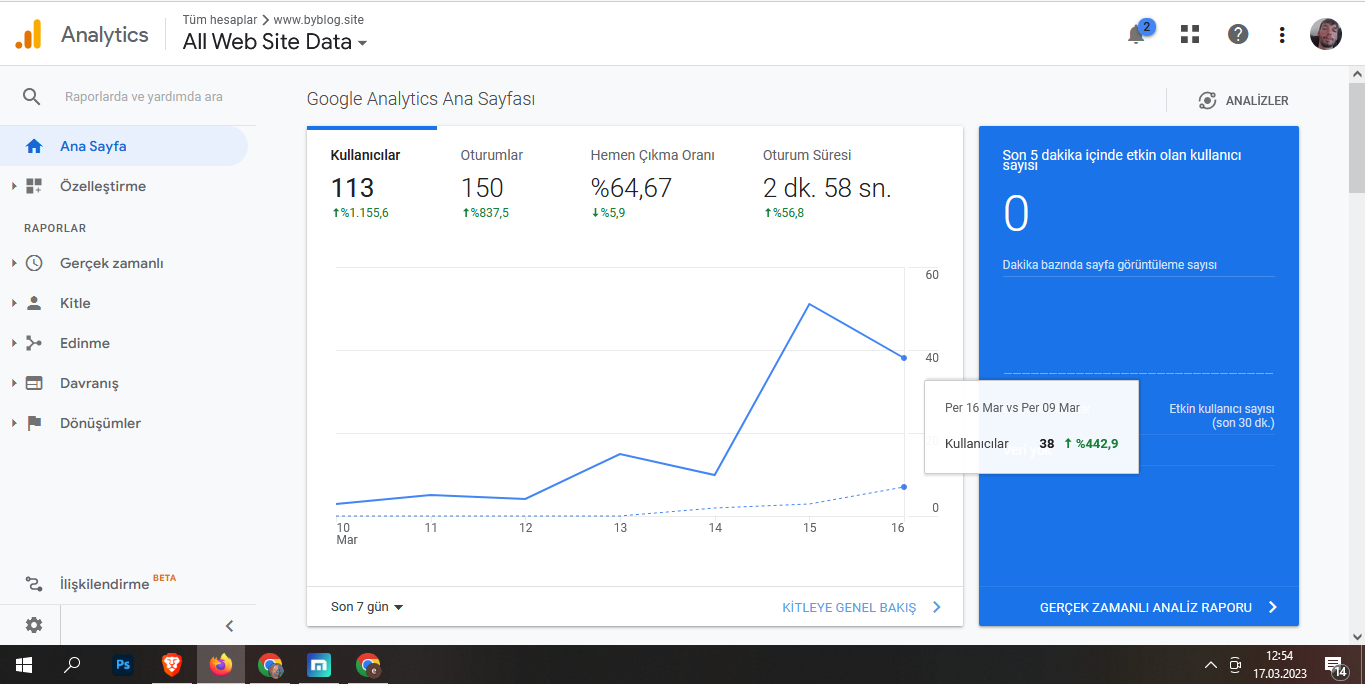Click the Ana Sayfa home icon
Image resolution: width=1365 pixels, height=684 pixels.
pos(34,146)
